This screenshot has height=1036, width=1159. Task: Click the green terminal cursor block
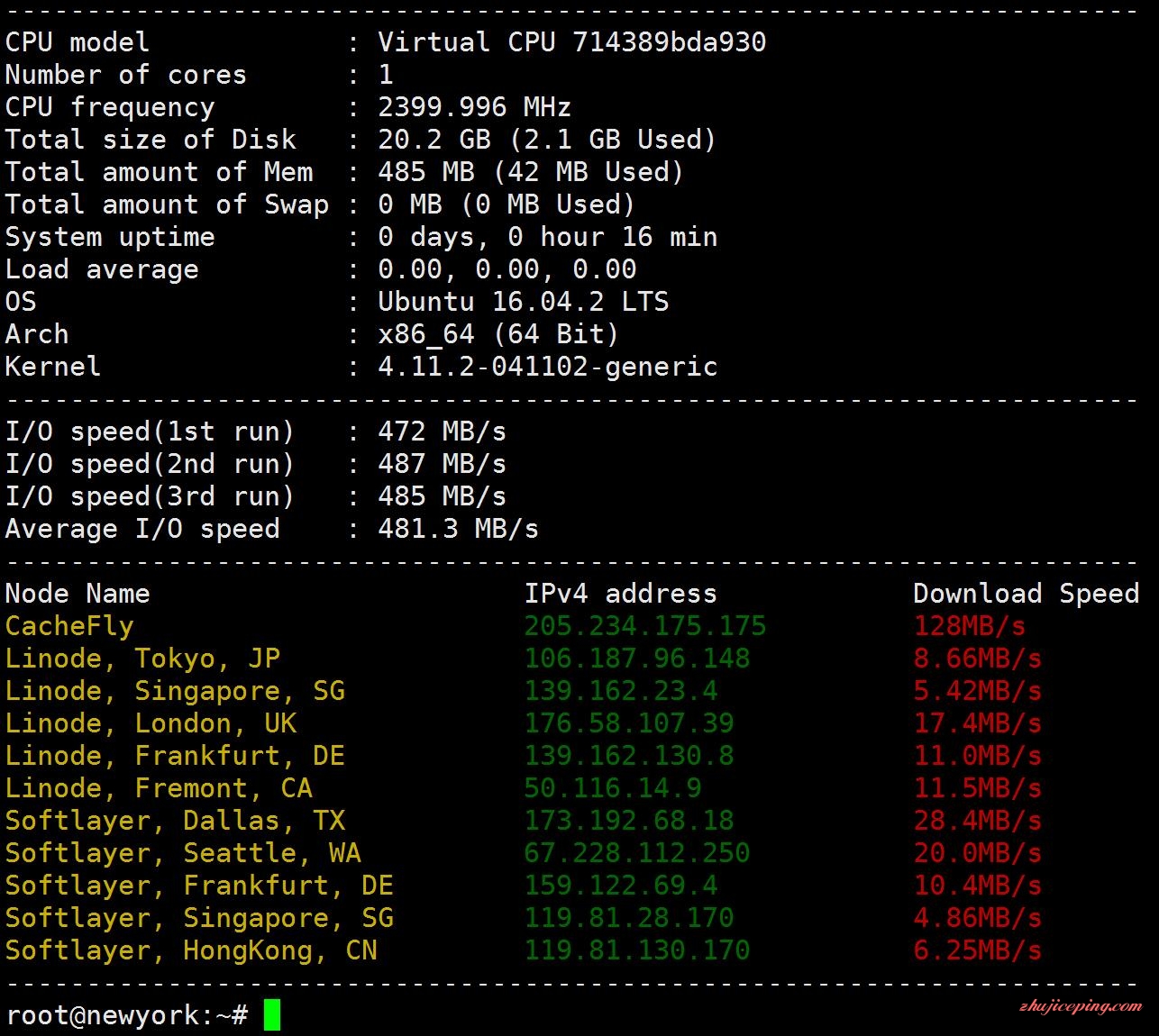(x=271, y=1015)
